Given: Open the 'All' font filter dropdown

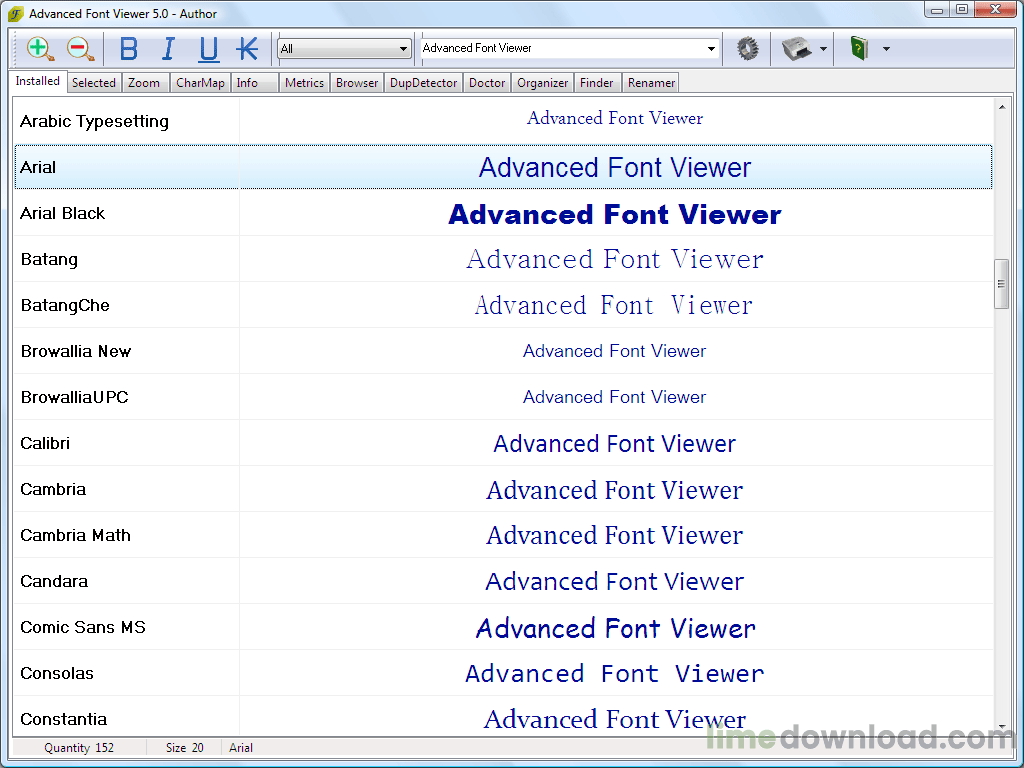Looking at the screenshot, I should point(344,49).
